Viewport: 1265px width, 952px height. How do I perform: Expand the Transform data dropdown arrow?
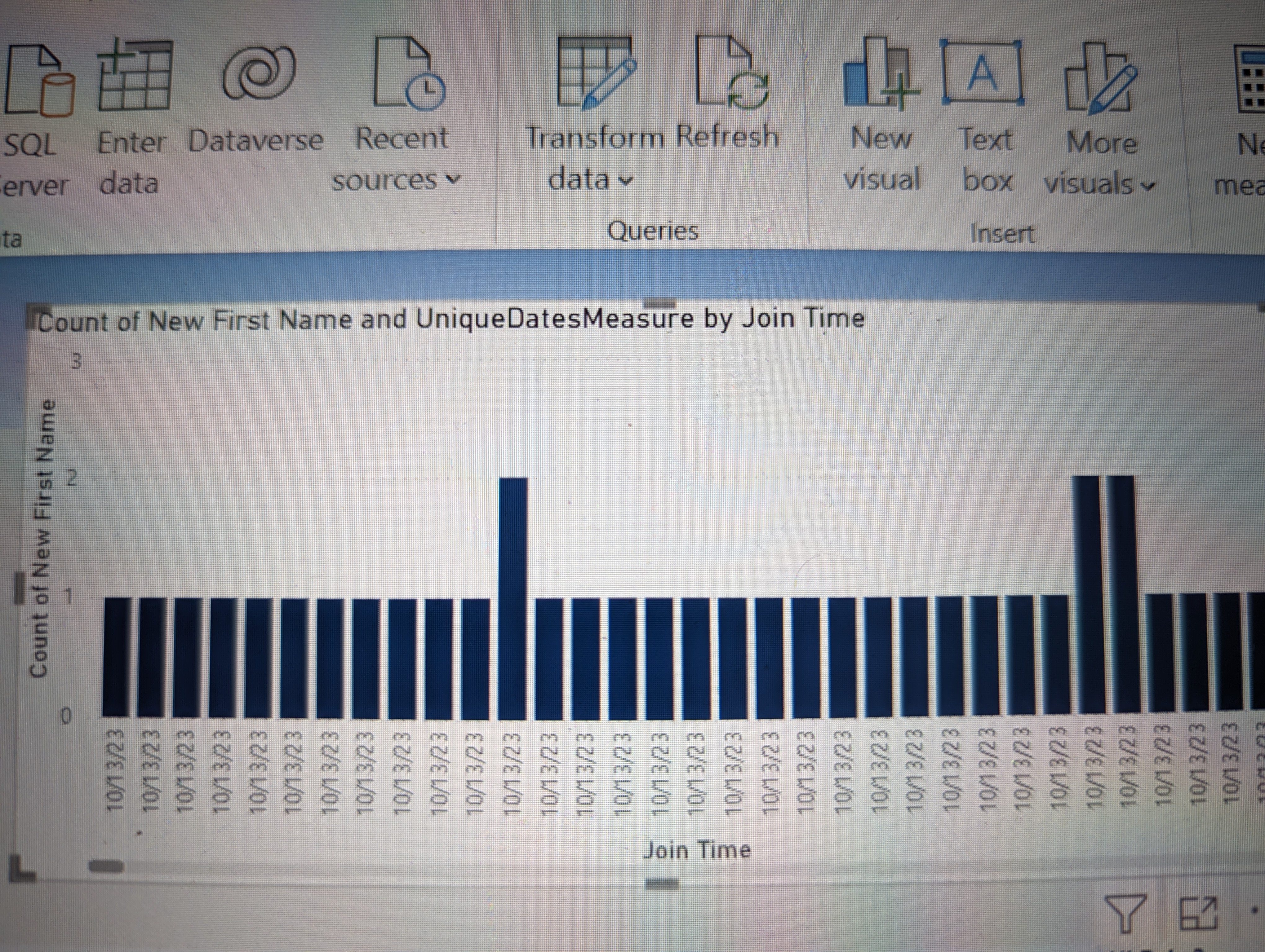[626, 181]
